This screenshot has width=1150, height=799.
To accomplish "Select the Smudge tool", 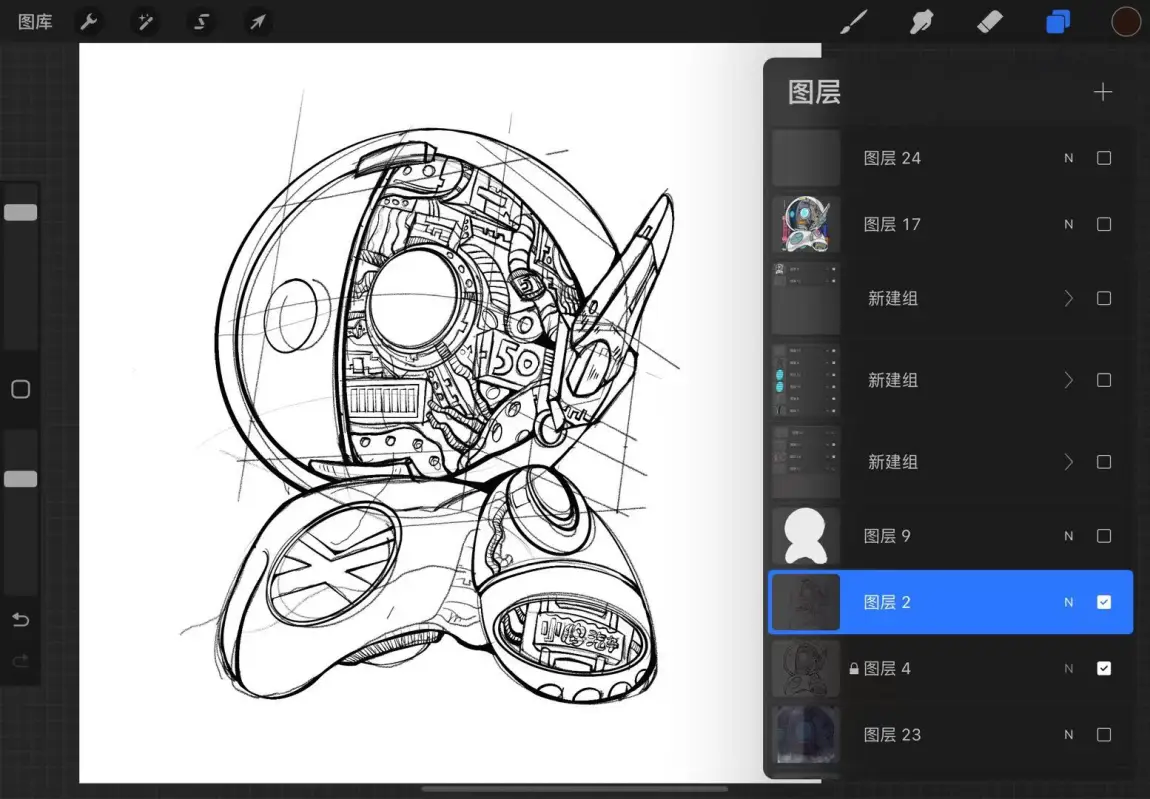I will (921, 22).
